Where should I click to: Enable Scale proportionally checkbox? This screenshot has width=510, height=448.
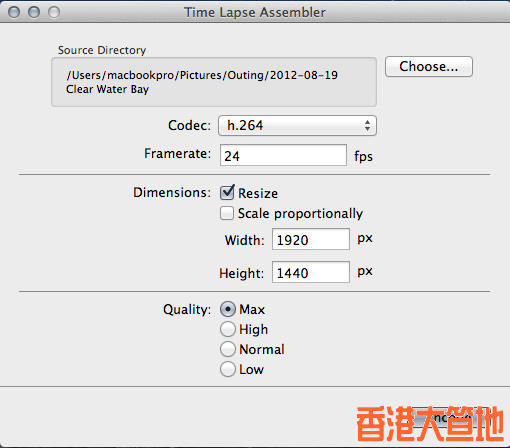click(x=227, y=213)
